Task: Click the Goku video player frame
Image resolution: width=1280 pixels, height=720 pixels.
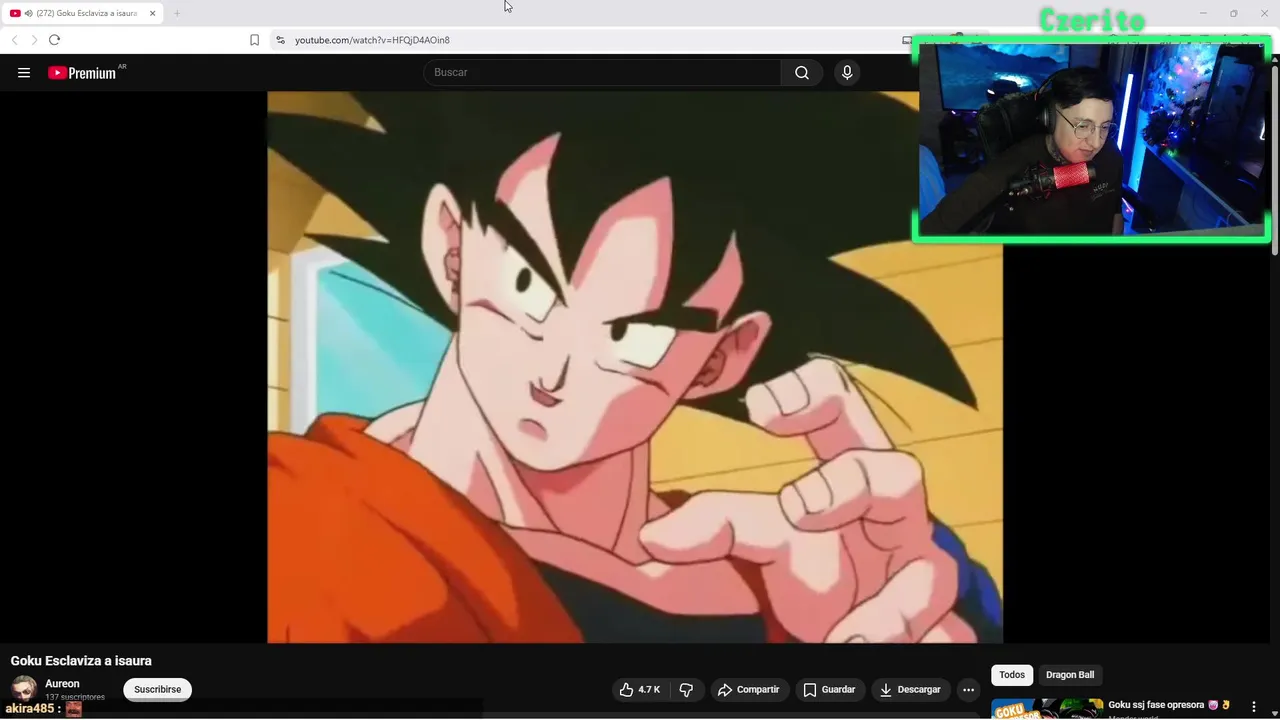Action: click(634, 367)
